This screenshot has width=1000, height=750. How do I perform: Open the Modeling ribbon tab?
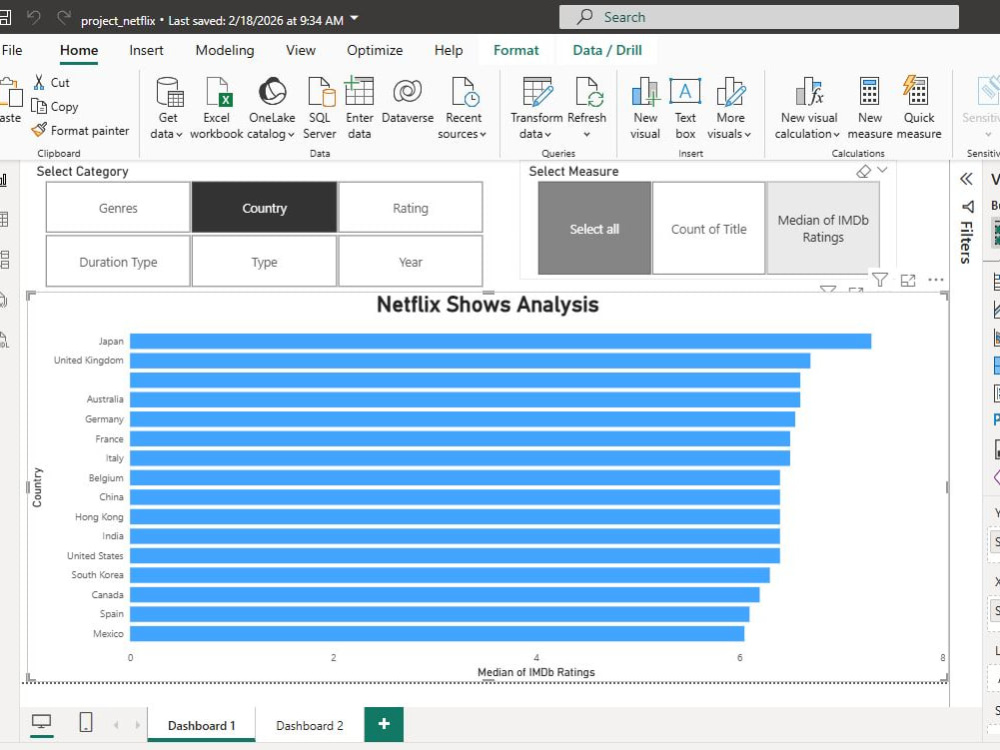click(x=224, y=50)
